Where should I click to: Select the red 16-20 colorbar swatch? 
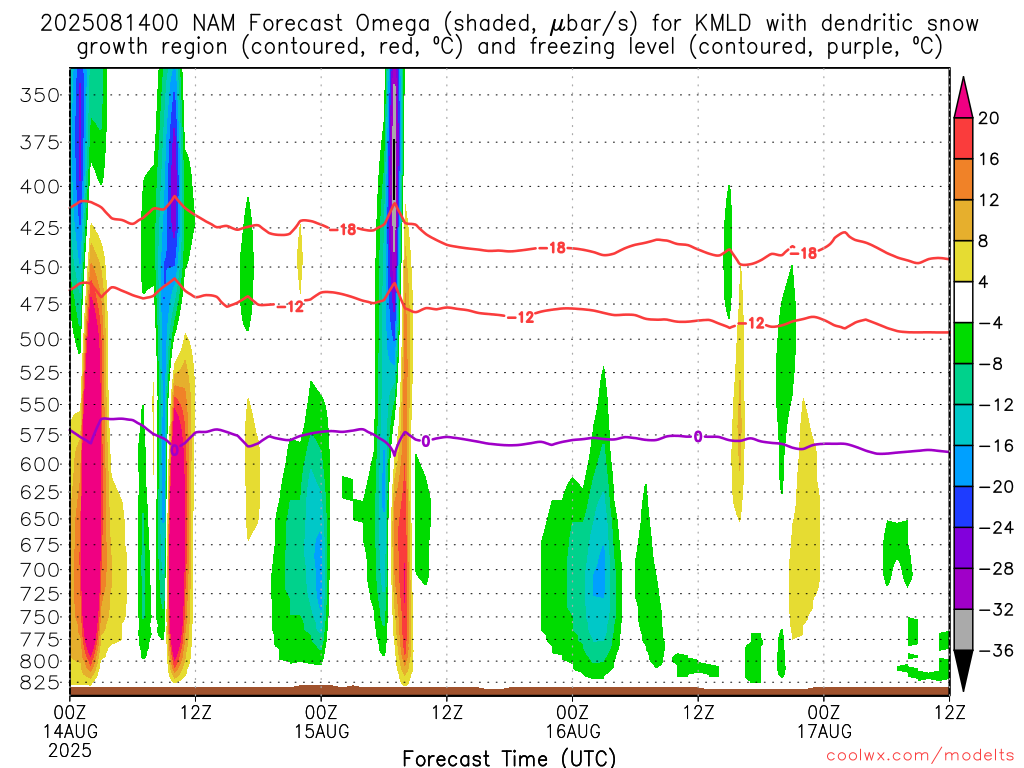tap(963, 138)
